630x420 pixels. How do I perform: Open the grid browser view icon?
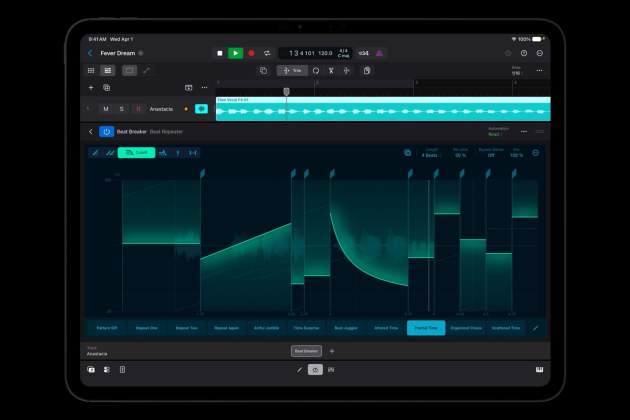pyautogui.click(x=91, y=71)
